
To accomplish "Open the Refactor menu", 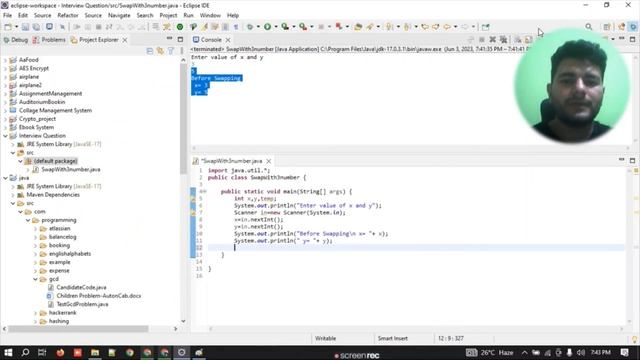I will (x=68, y=15).
